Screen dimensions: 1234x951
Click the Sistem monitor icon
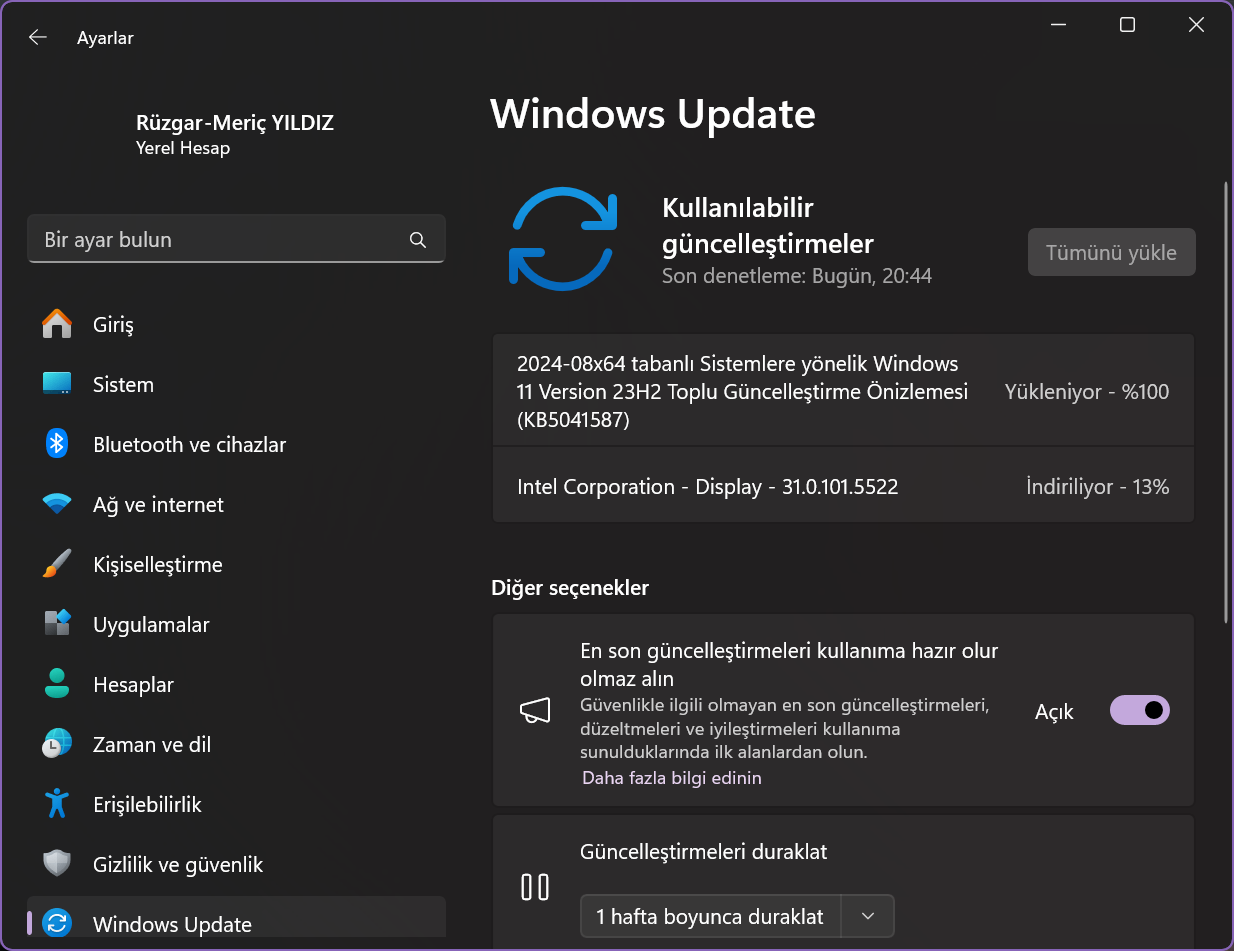pos(57,384)
